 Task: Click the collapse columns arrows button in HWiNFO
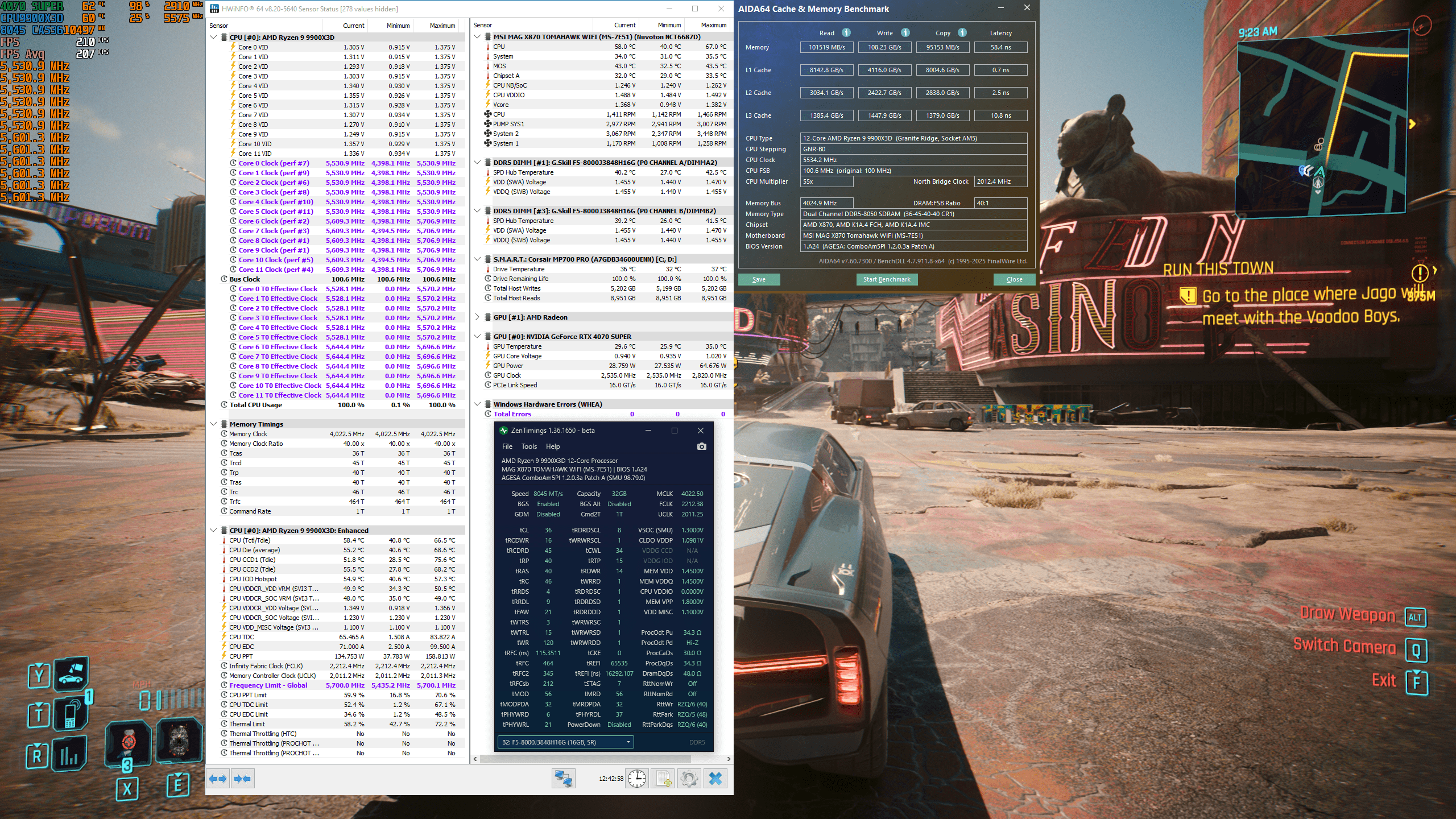[x=243, y=779]
